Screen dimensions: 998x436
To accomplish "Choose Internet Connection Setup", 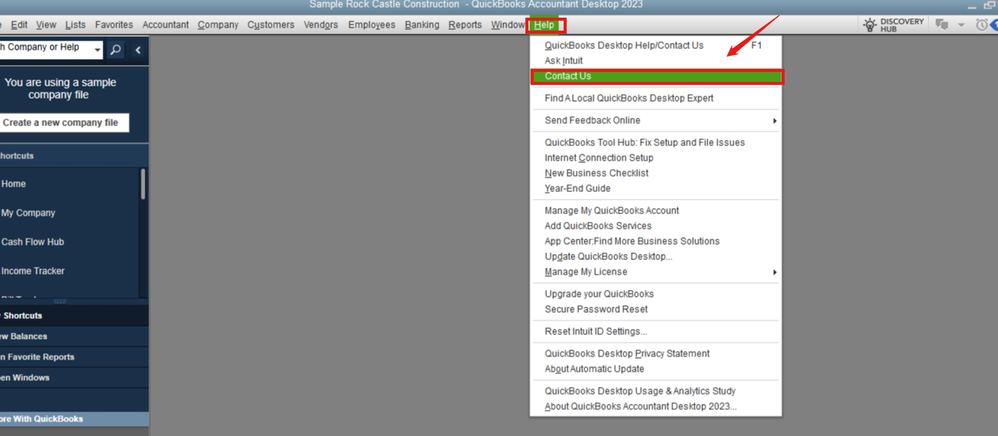I will pos(656,158).
